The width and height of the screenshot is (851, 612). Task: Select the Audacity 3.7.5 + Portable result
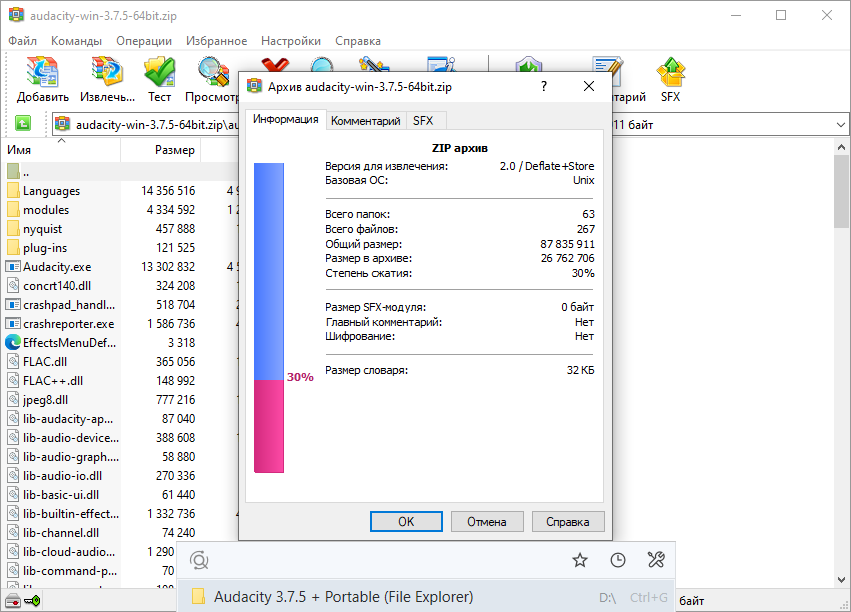426,597
